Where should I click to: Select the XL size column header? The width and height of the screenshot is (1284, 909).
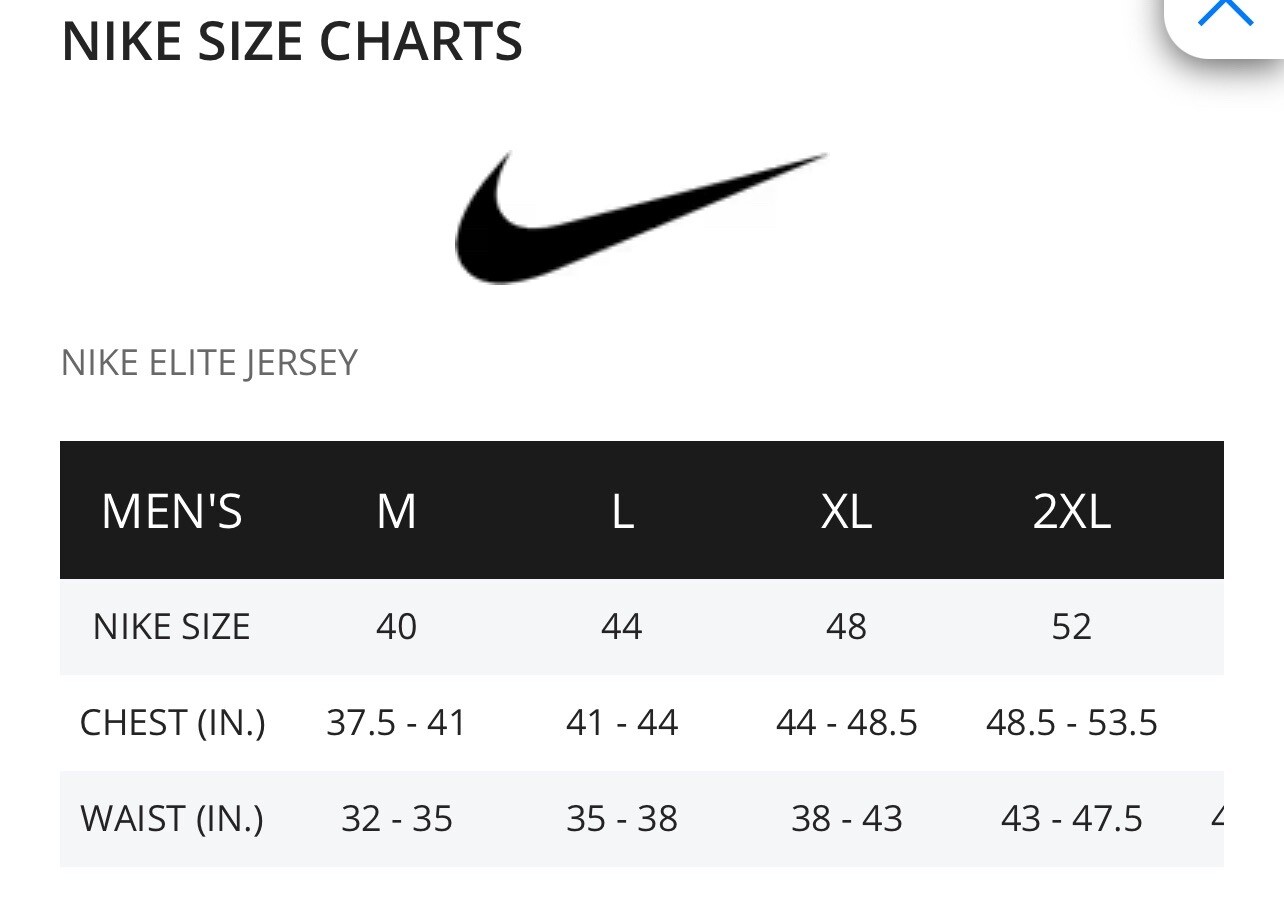(x=847, y=511)
